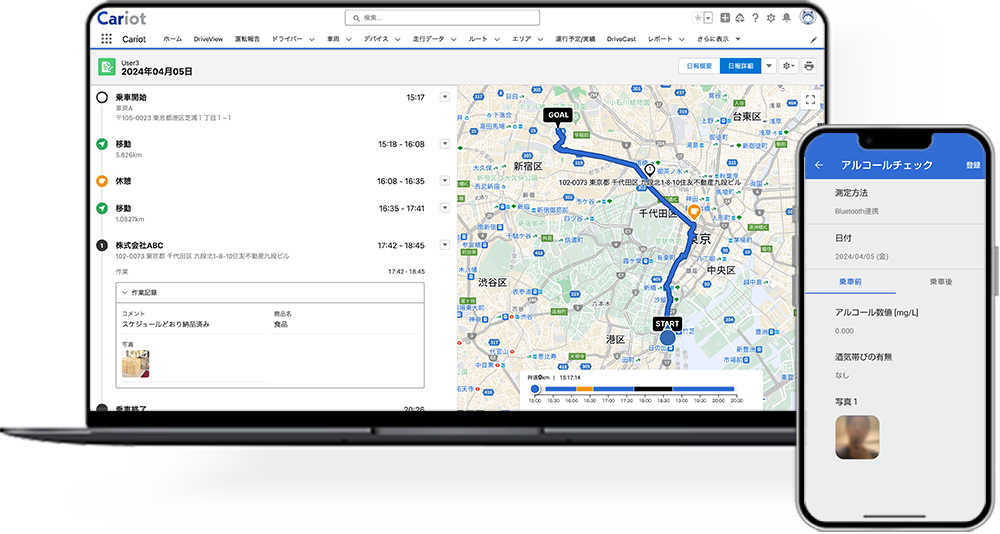Select the 乗車前 tab on phone
Image resolution: width=1000 pixels, height=534 pixels.
(x=850, y=281)
